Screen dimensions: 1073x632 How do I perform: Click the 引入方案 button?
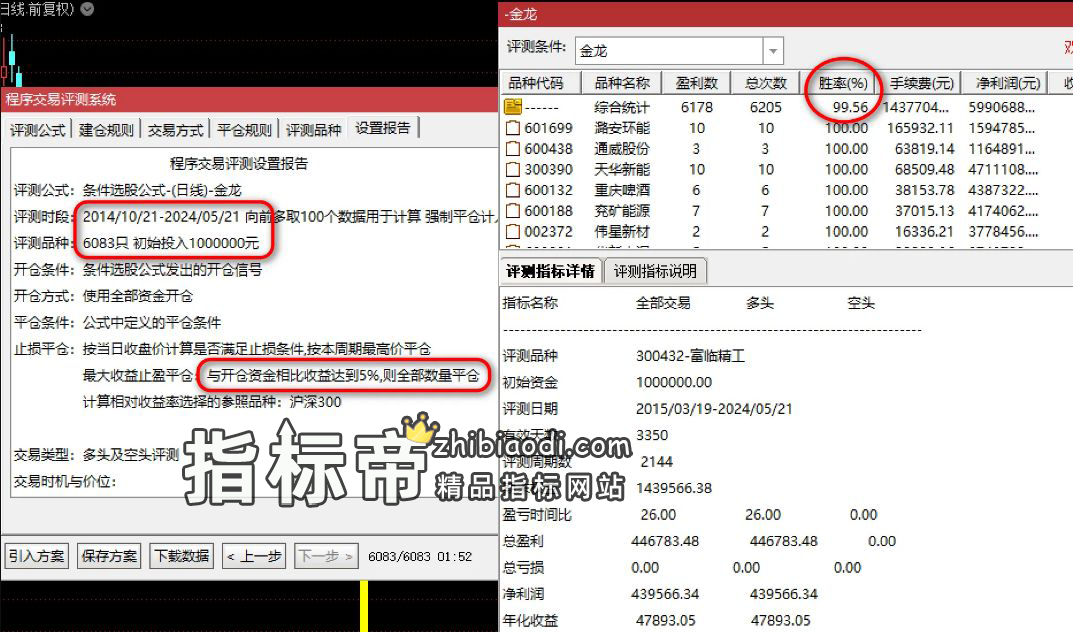pyautogui.click(x=37, y=556)
